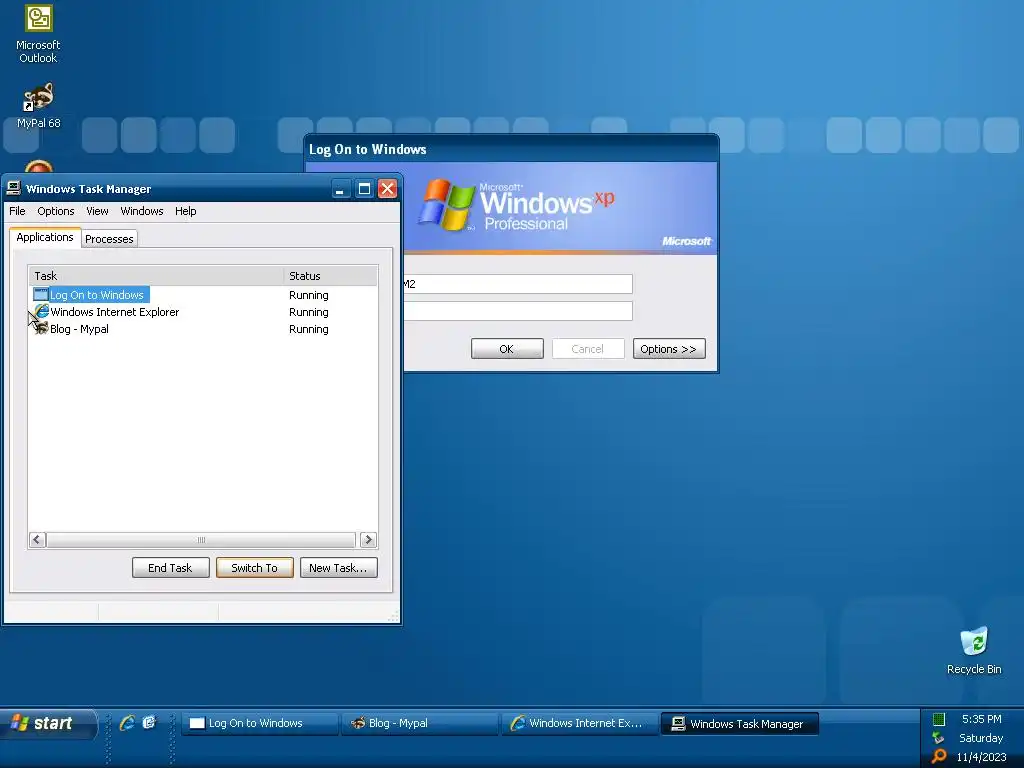Viewport: 1024px width, 768px height.
Task: Click the New Task... button
Action: point(338,568)
